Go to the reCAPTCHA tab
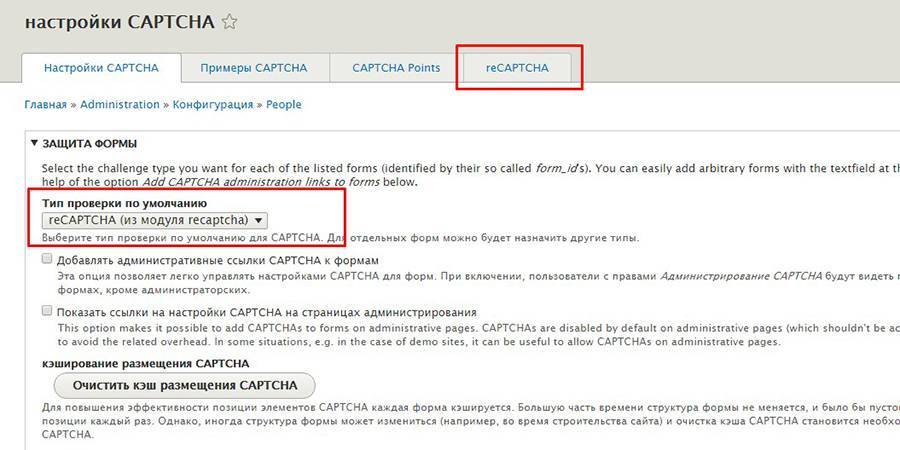 (517, 68)
